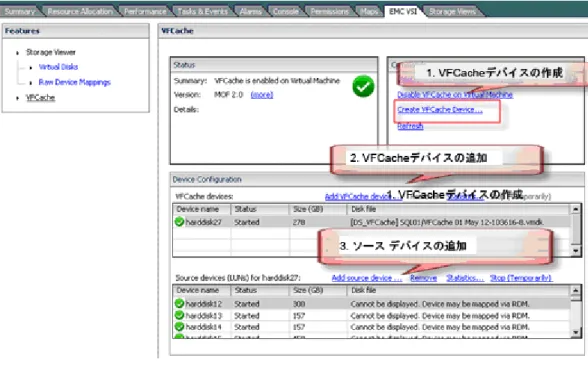The image size is (588, 374).
Task: Switch to the Console tab
Action: [x=285, y=11]
